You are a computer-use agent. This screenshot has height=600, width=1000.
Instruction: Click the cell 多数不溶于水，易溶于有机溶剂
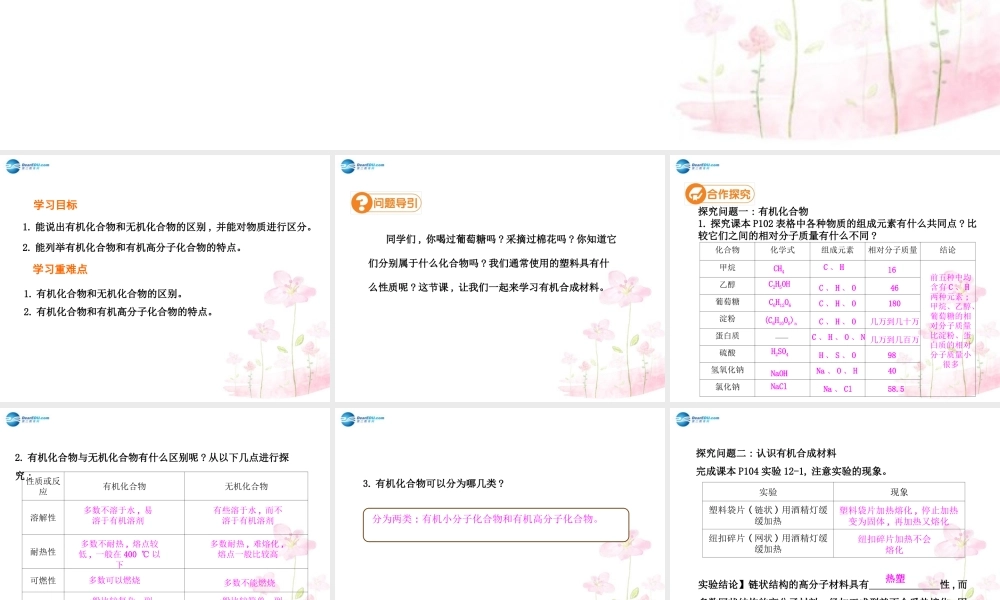[x=118, y=515]
